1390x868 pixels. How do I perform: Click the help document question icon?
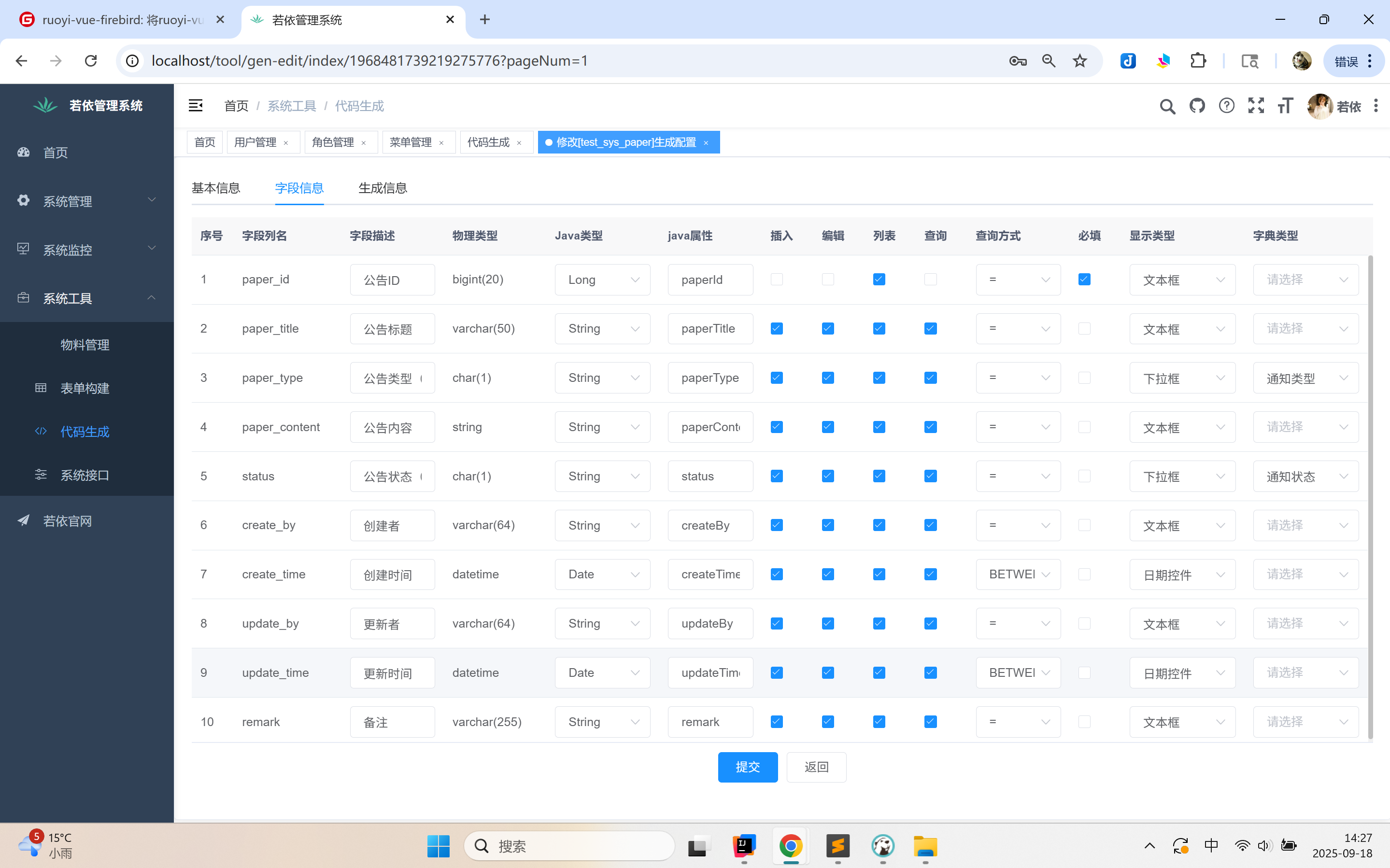pyautogui.click(x=1226, y=106)
